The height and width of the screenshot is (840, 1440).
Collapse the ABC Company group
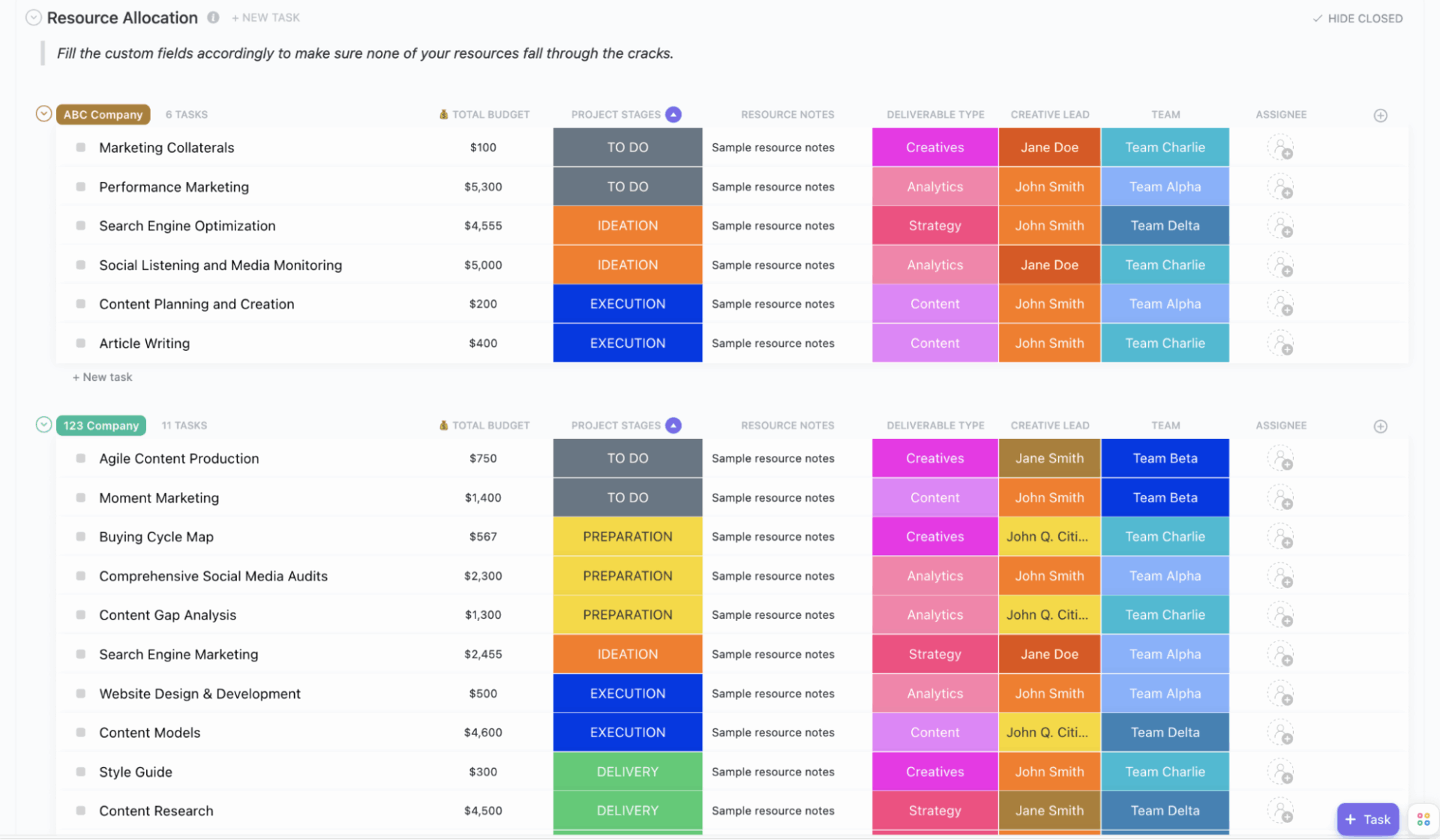[x=43, y=113]
